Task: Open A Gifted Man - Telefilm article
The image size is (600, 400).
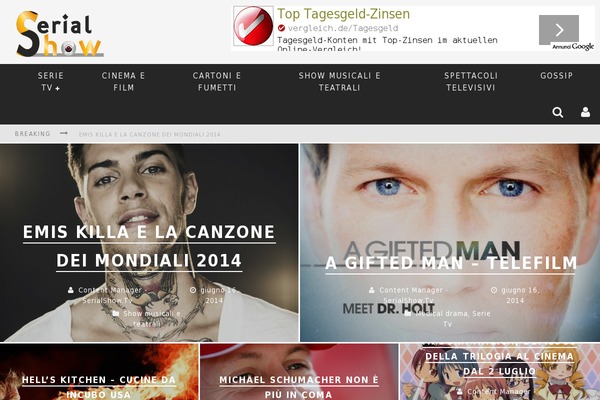Action: coord(451,263)
